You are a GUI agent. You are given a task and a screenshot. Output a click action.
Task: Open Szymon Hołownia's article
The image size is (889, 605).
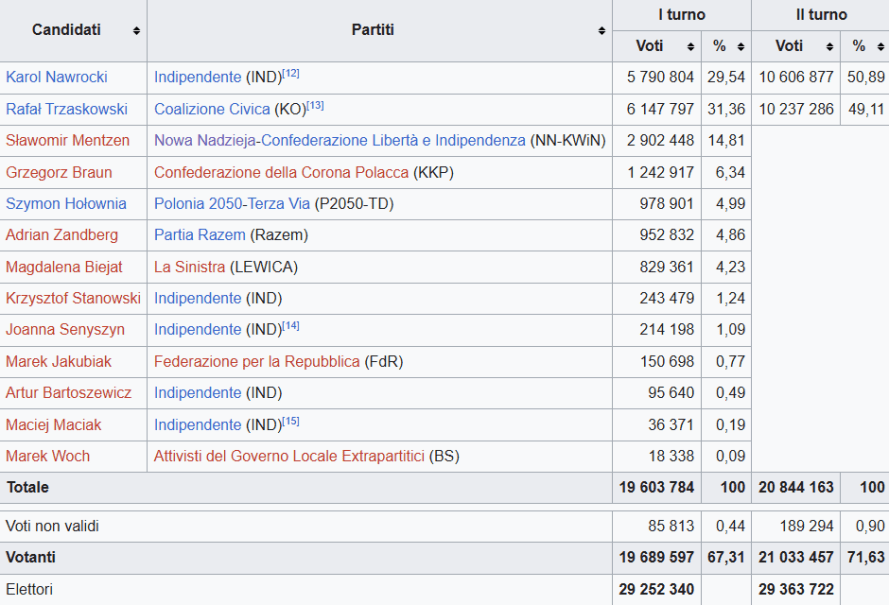click(66, 204)
